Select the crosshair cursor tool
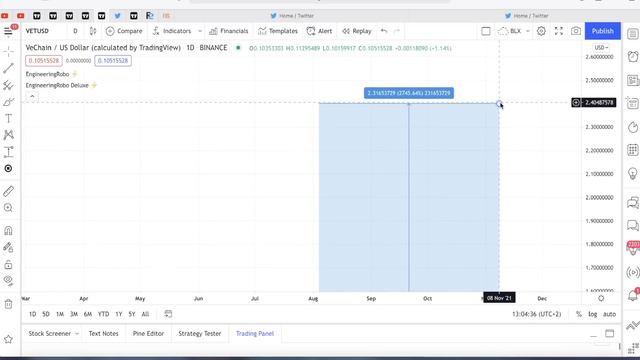The image size is (640, 360). coord(8,51)
